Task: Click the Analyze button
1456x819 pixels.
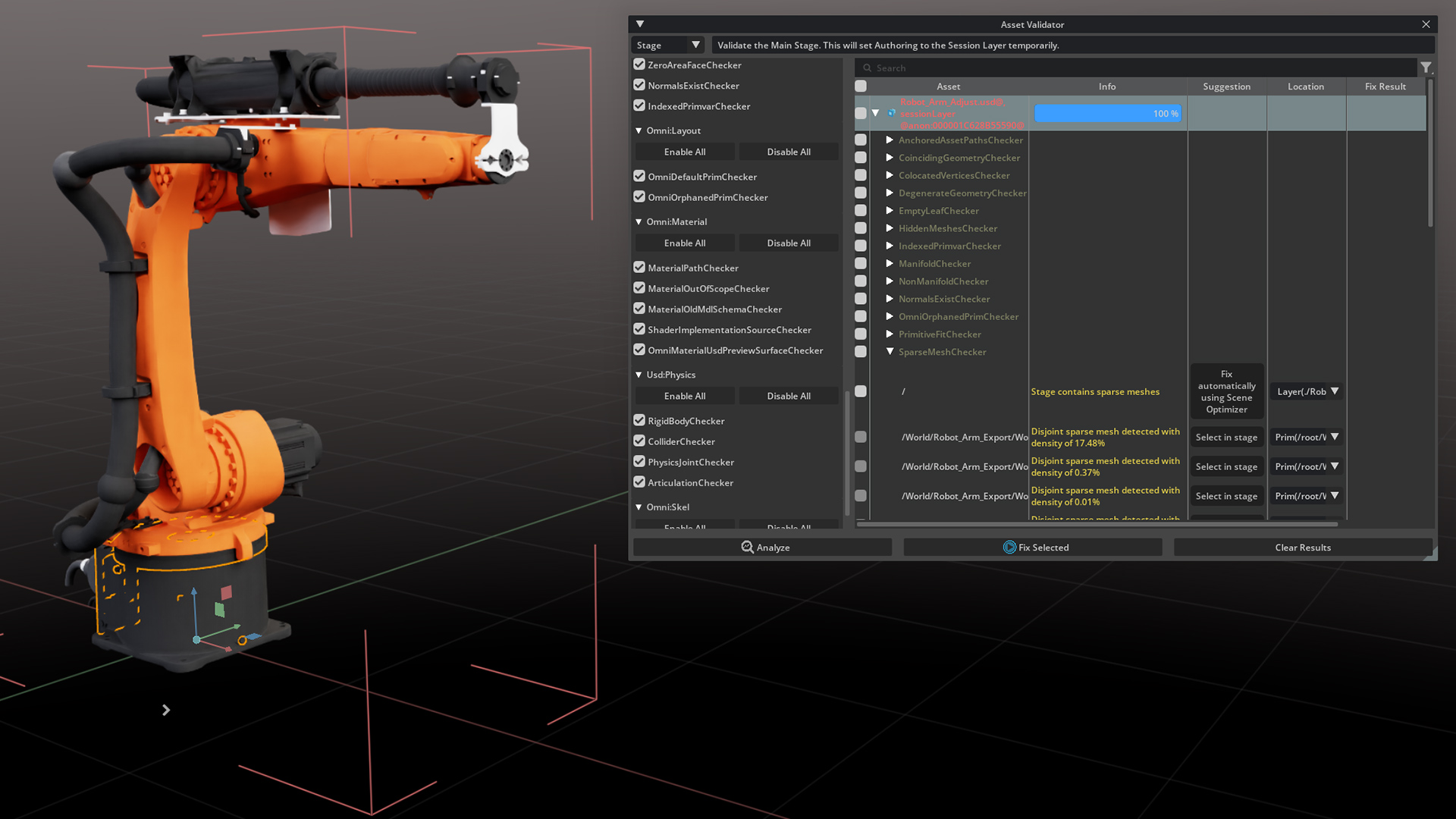Action: (x=763, y=548)
